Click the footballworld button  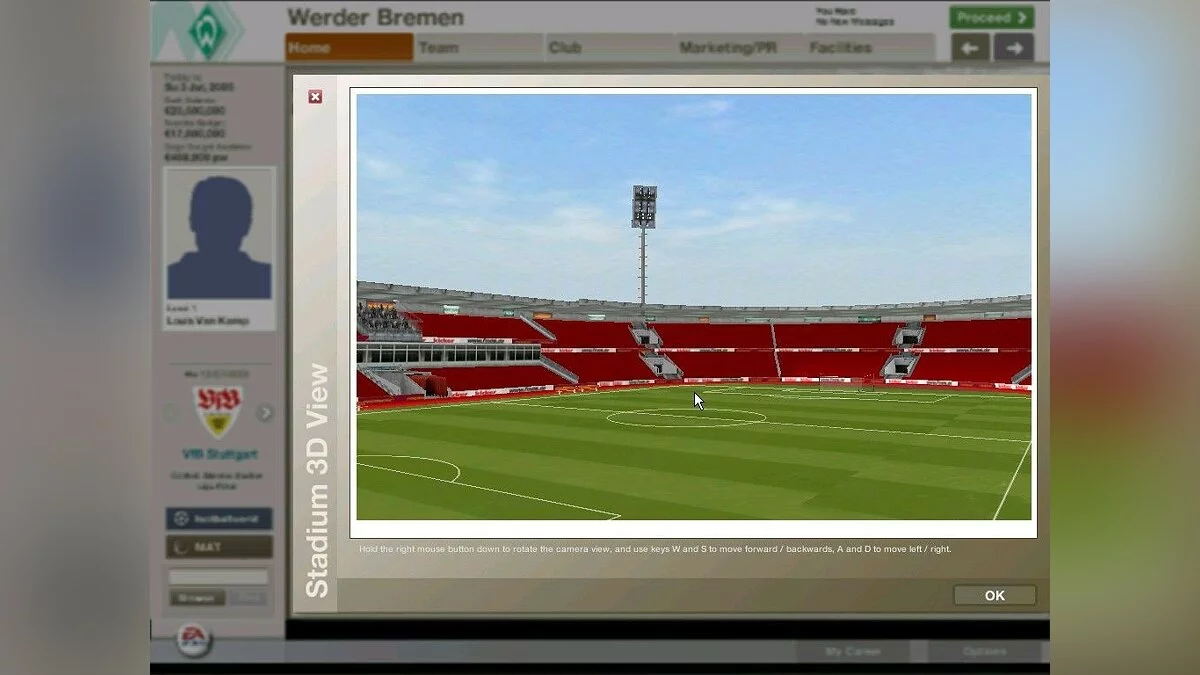pyautogui.click(x=219, y=519)
